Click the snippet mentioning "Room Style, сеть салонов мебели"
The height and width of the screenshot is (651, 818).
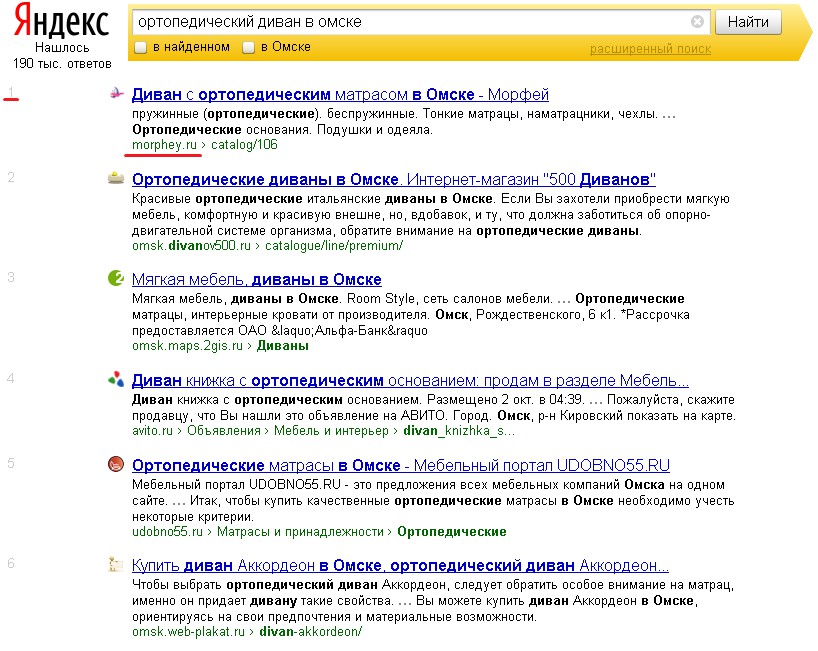[411, 315]
